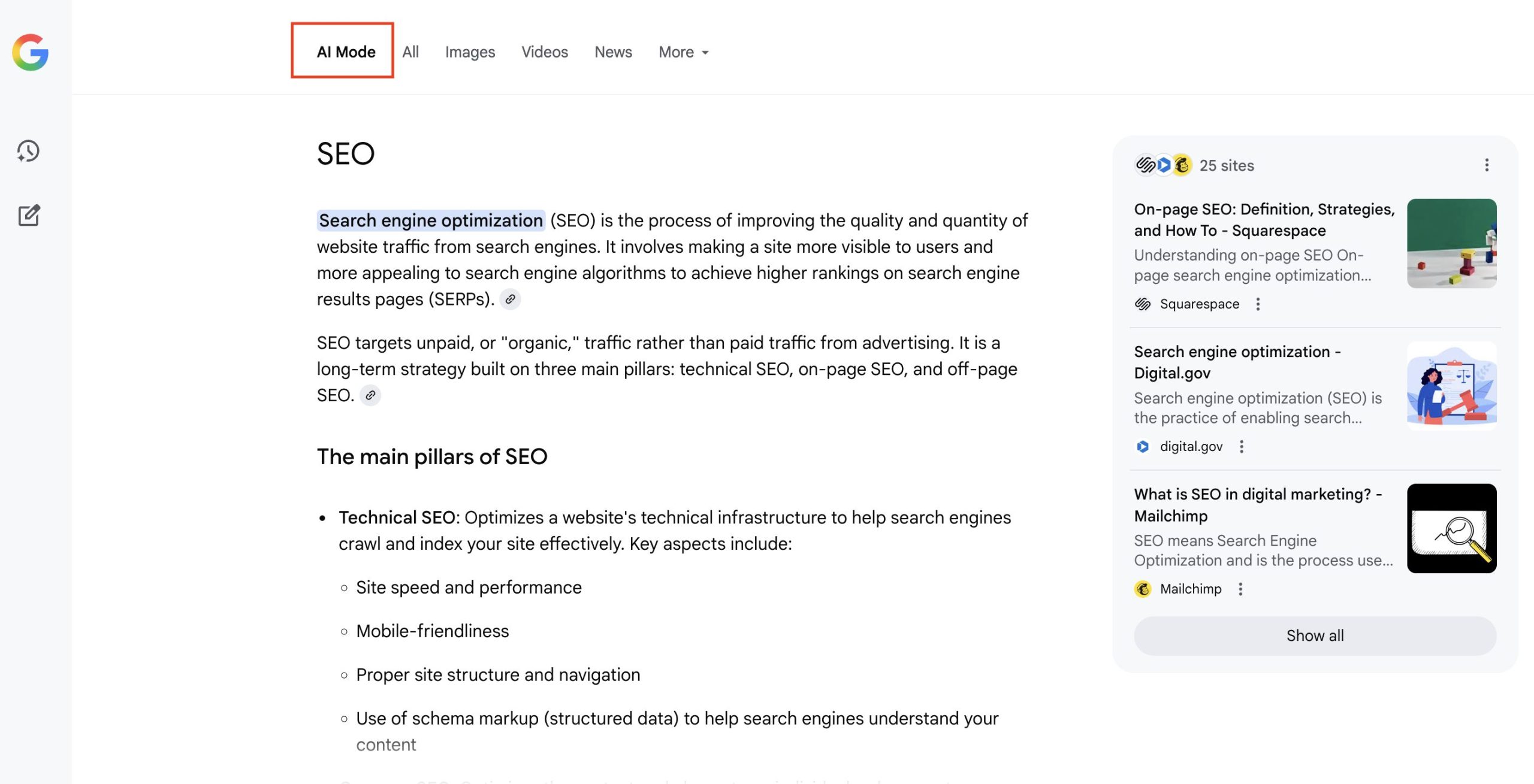Click the Mailchimp magnifying glass thumbnail

point(1451,528)
